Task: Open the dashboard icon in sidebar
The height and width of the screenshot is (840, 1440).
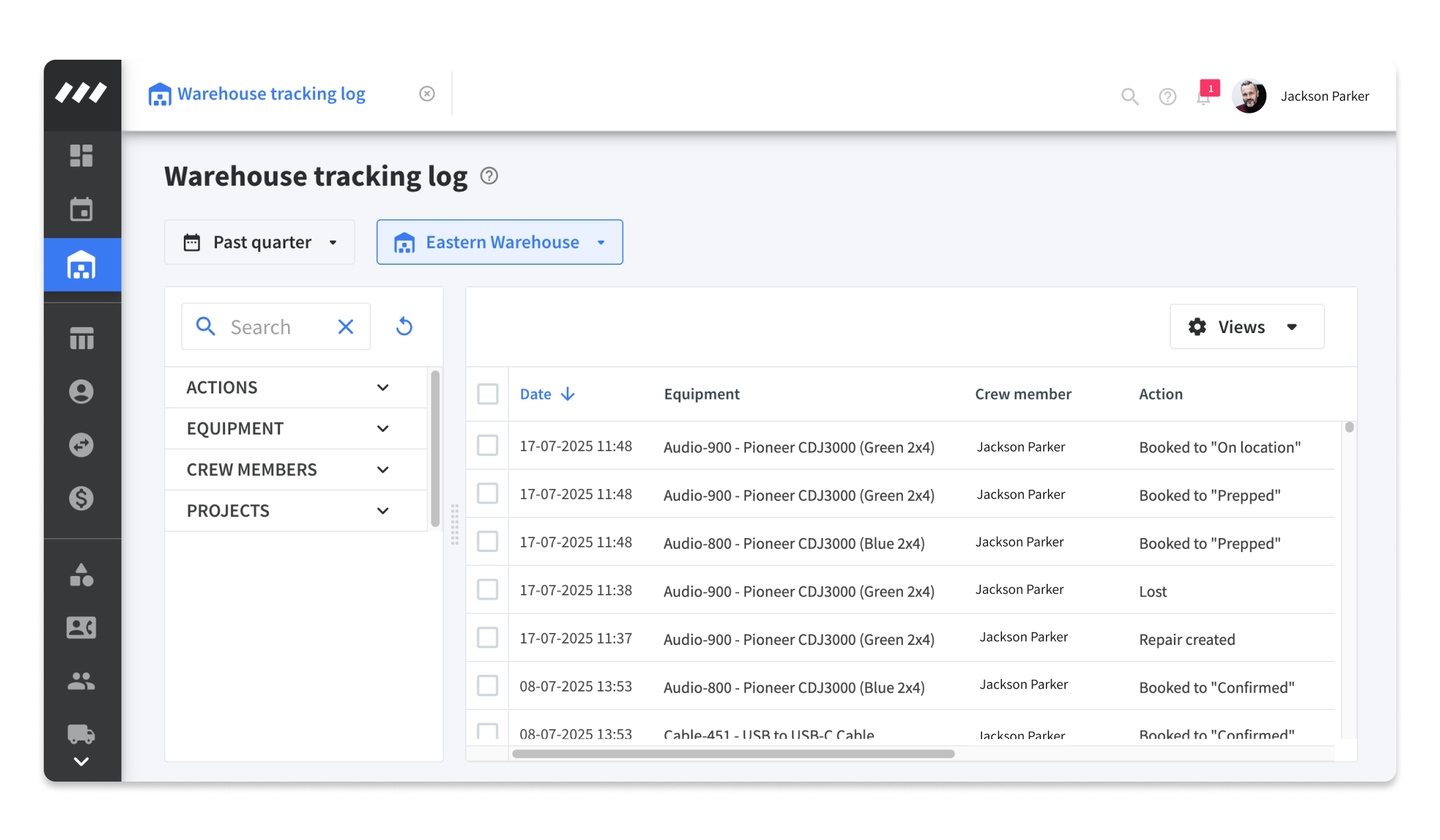Action: 82,156
